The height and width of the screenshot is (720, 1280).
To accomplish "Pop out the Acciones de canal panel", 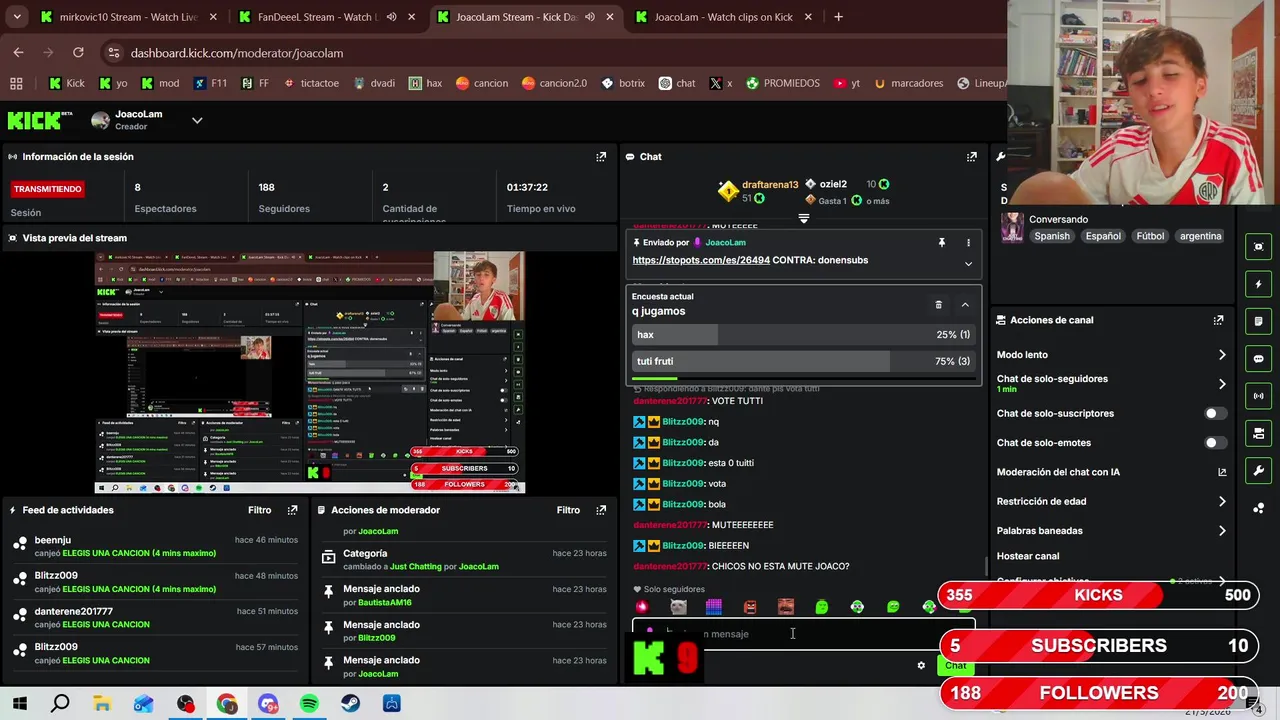I will (x=1218, y=320).
